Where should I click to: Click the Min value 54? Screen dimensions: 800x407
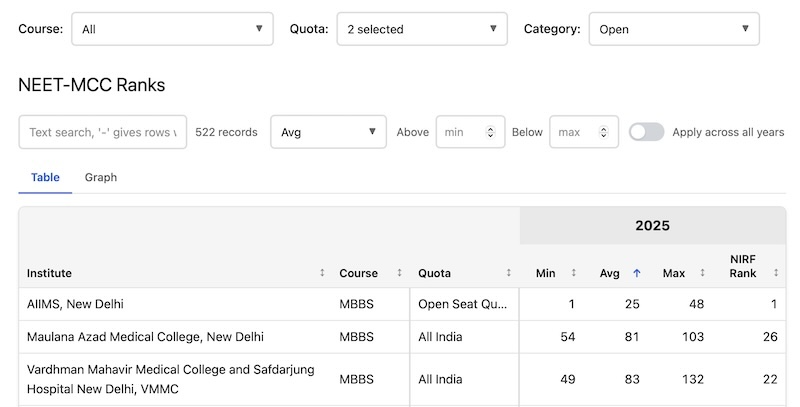click(568, 337)
